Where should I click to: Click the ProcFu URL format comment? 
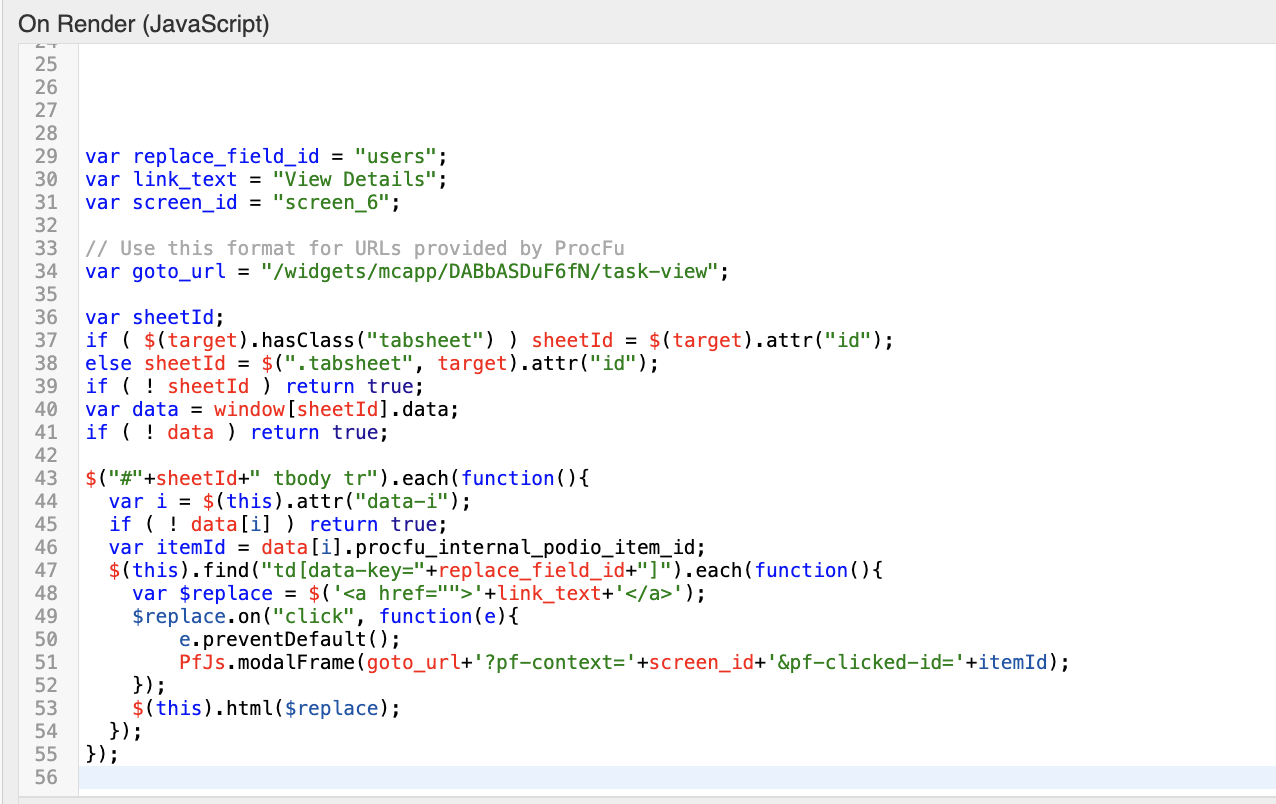pos(355,248)
